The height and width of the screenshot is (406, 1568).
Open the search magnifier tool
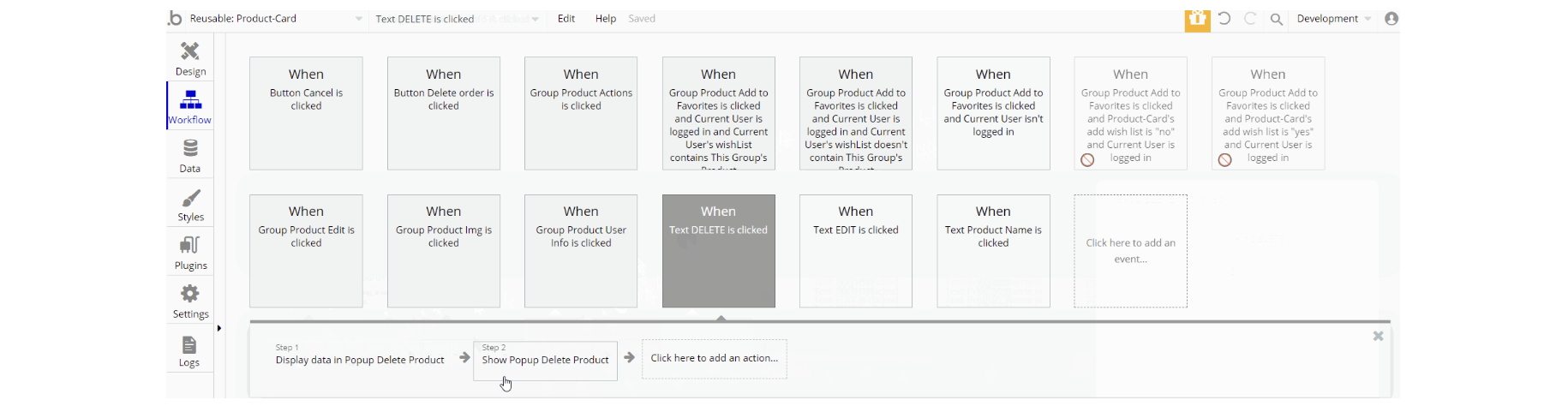1277,19
